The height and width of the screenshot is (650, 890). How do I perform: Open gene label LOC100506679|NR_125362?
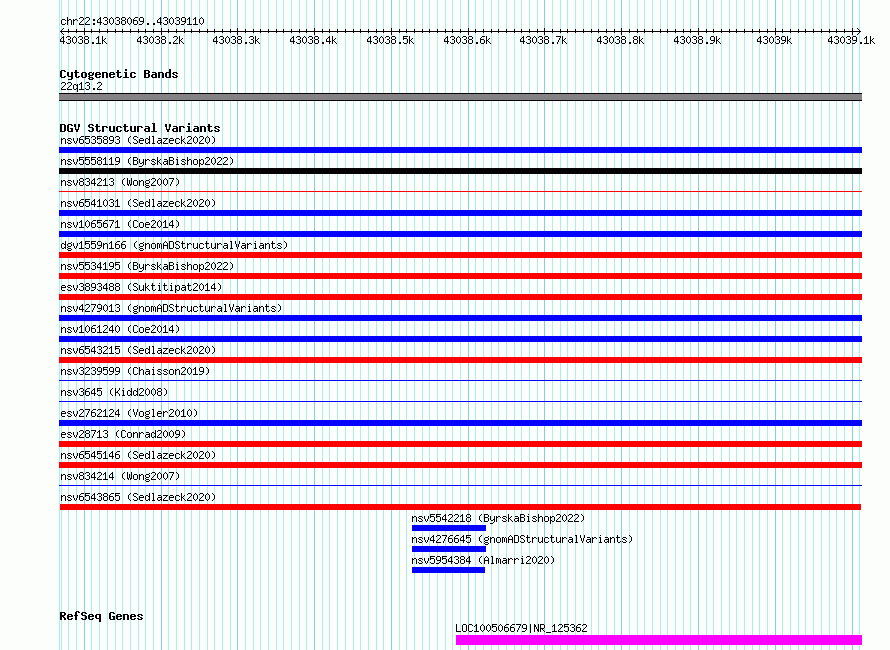tap(521, 628)
